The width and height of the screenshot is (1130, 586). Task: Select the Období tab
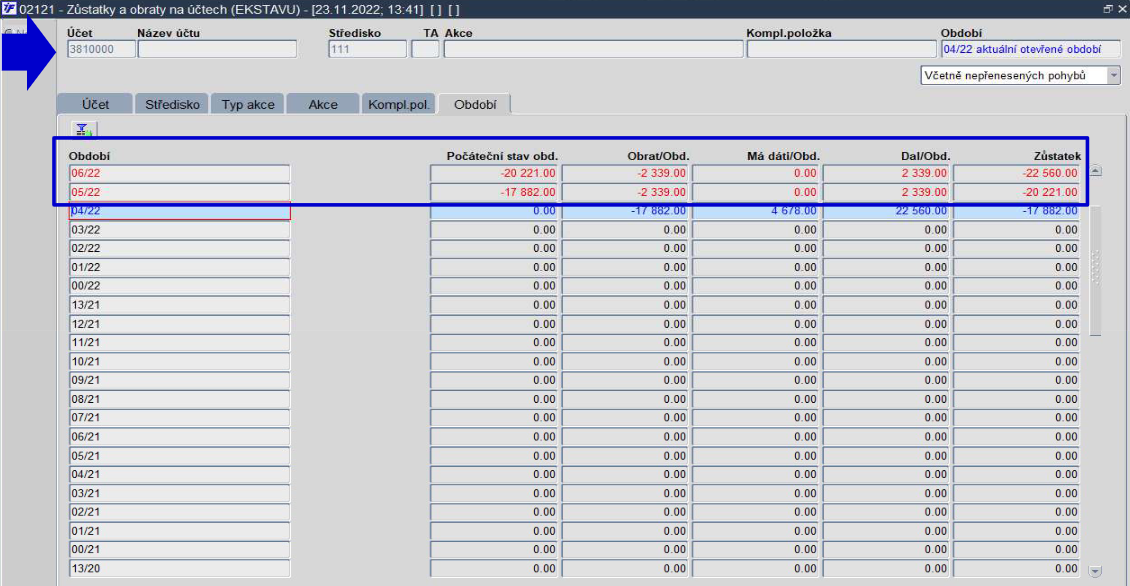(475, 104)
